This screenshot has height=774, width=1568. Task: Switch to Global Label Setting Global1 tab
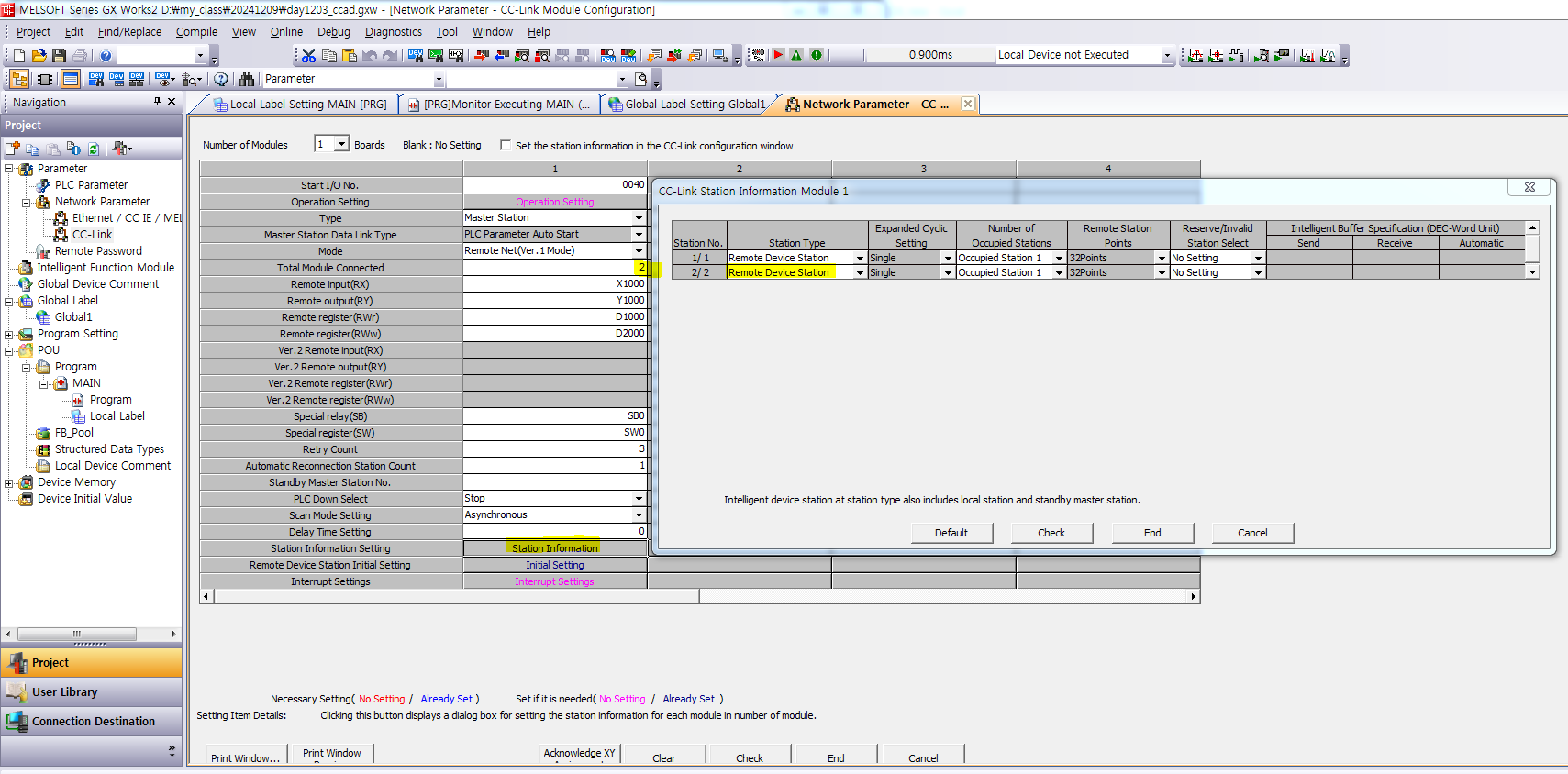(689, 105)
